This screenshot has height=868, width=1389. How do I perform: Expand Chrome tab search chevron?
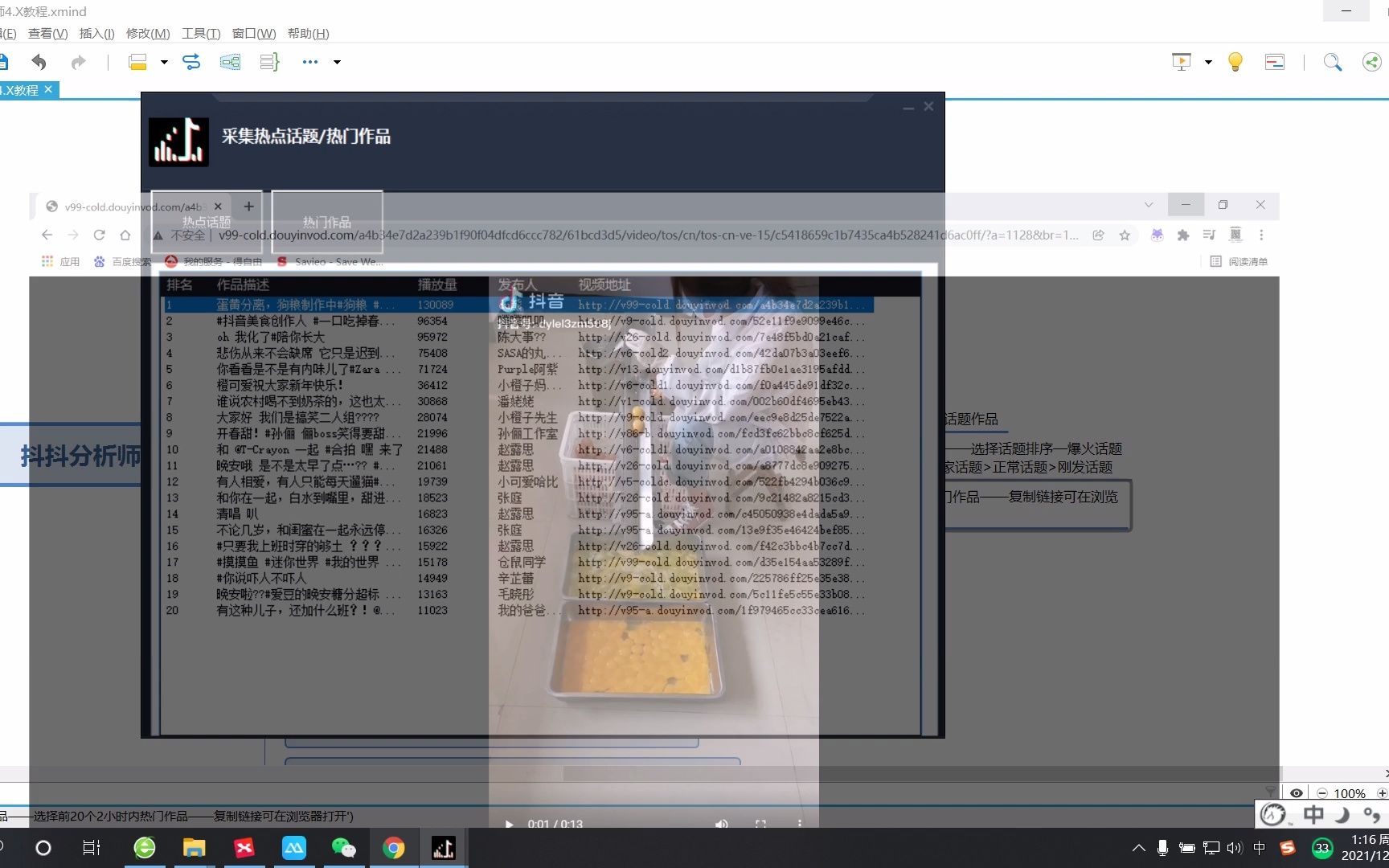click(x=1149, y=205)
